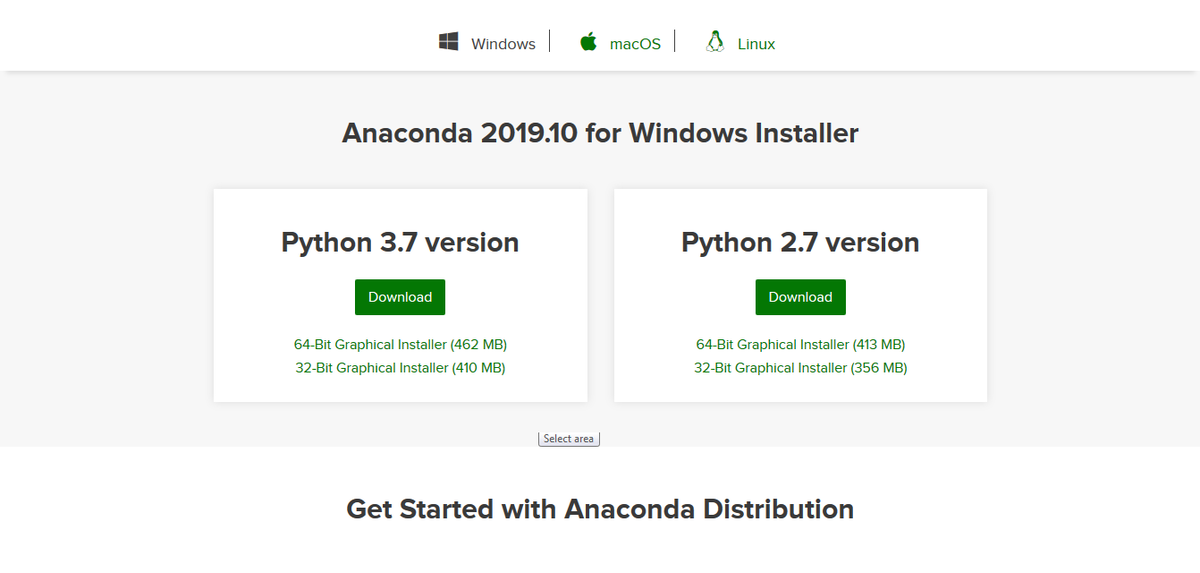Click the Anaconda 2019.10 for Windows Installer heading
1200x573 pixels.
coord(600,133)
